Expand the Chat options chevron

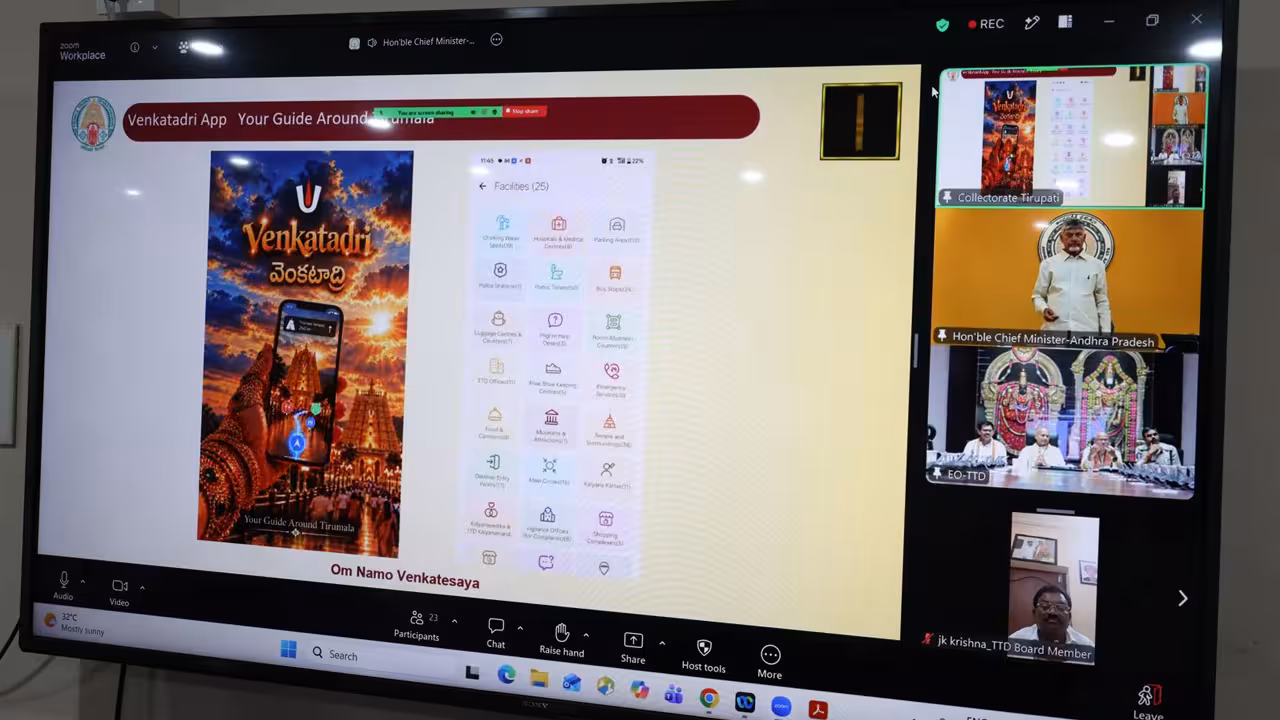coord(519,628)
